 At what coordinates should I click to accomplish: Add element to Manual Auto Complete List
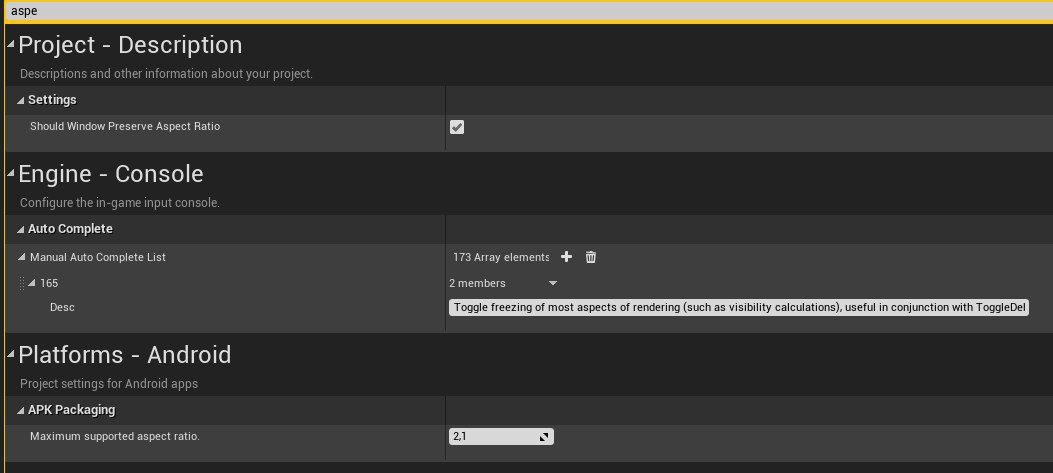566,257
